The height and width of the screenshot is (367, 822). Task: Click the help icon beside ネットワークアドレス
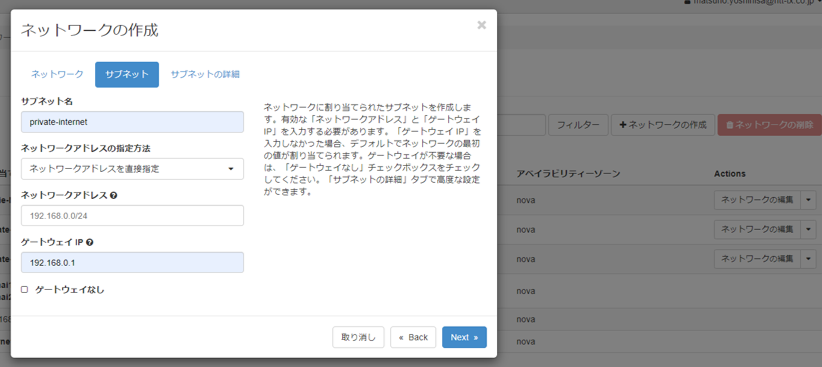click(114, 195)
